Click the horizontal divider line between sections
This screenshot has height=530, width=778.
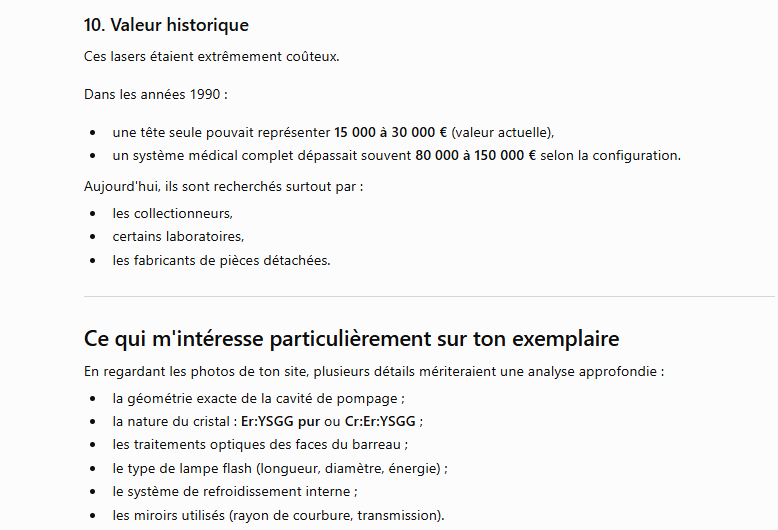click(429, 297)
